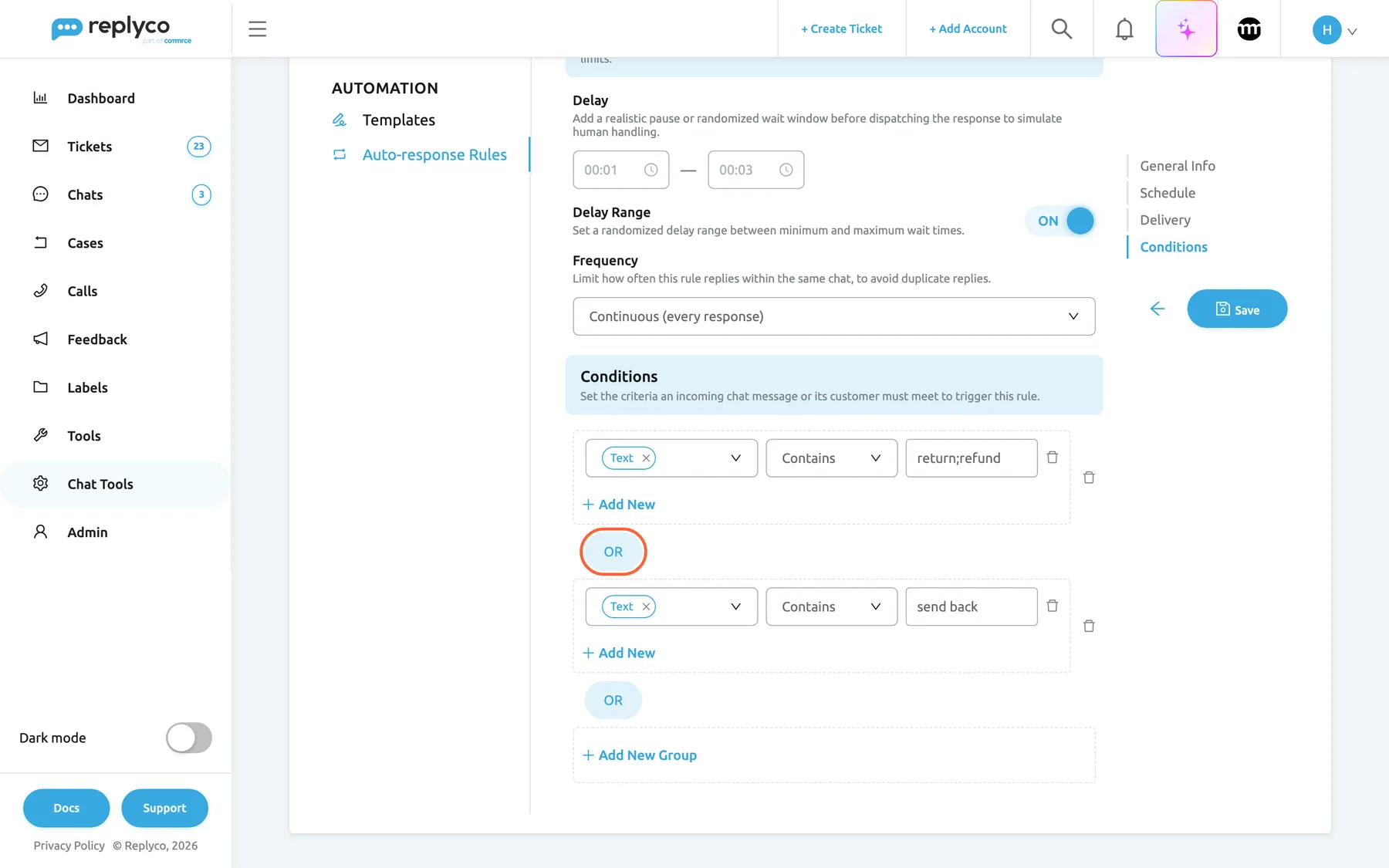
Task: Open the first Contains operator dropdown
Action: click(831, 458)
